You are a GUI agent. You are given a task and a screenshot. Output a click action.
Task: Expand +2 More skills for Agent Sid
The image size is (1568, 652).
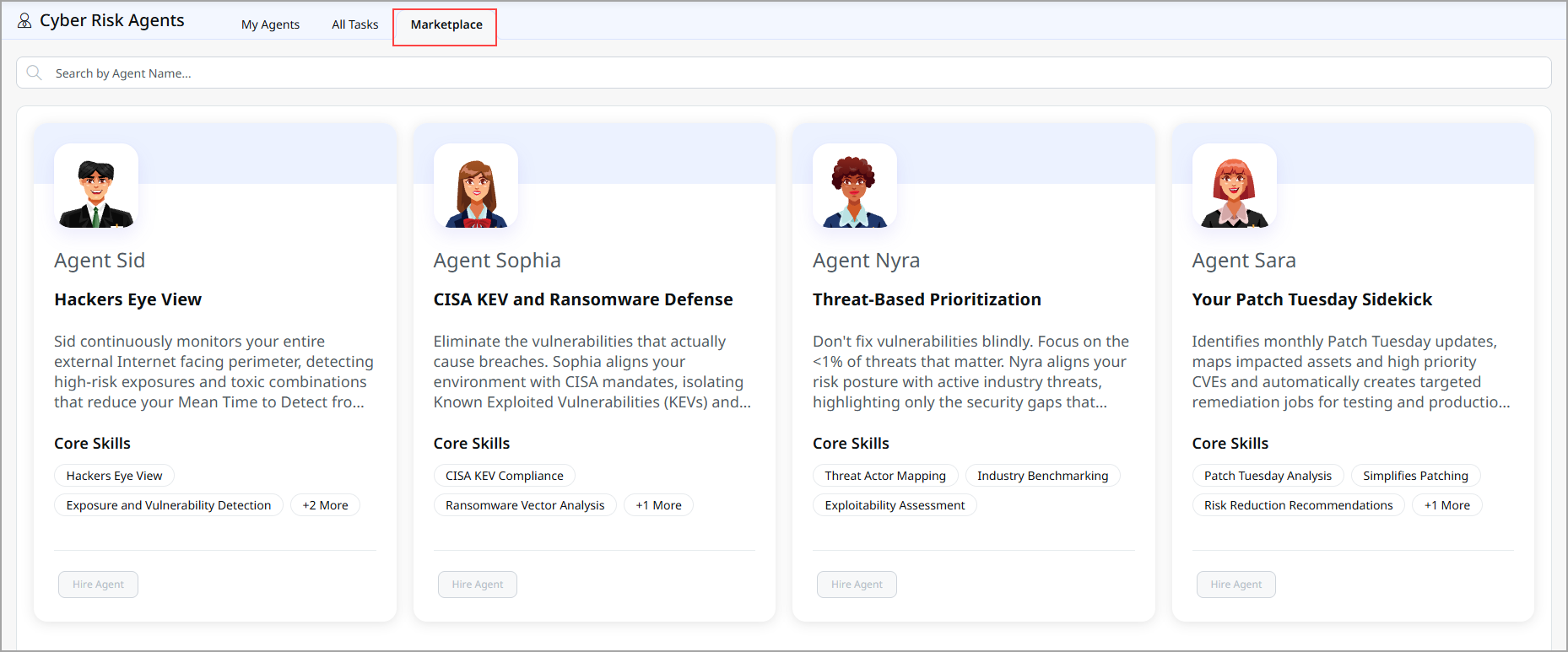(x=325, y=505)
